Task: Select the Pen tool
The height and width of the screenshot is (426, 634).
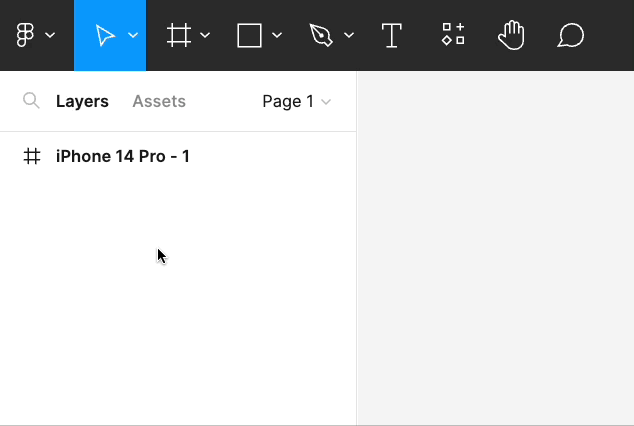Action: coord(321,36)
